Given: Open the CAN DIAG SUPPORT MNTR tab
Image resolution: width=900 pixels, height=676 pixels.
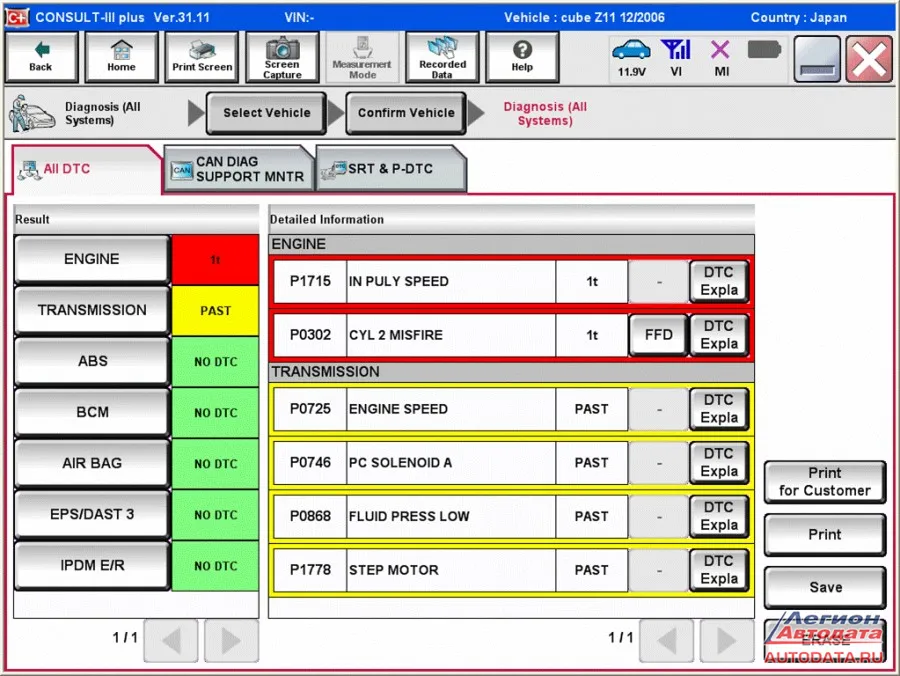Looking at the screenshot, I should coord(239,169).
